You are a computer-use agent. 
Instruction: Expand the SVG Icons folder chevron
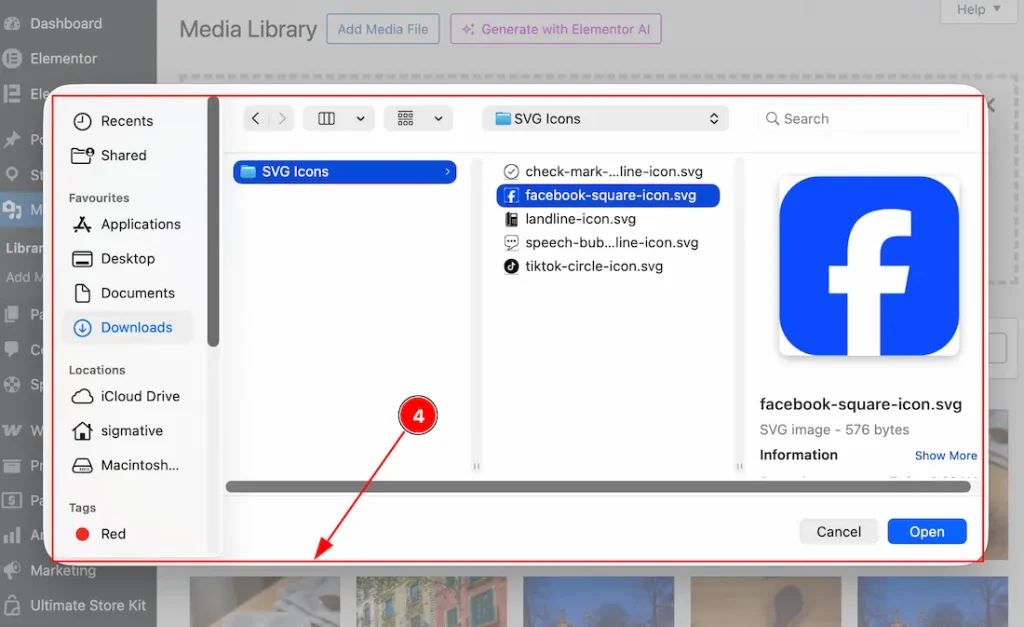pyautogui.click(x=447, y=172)
